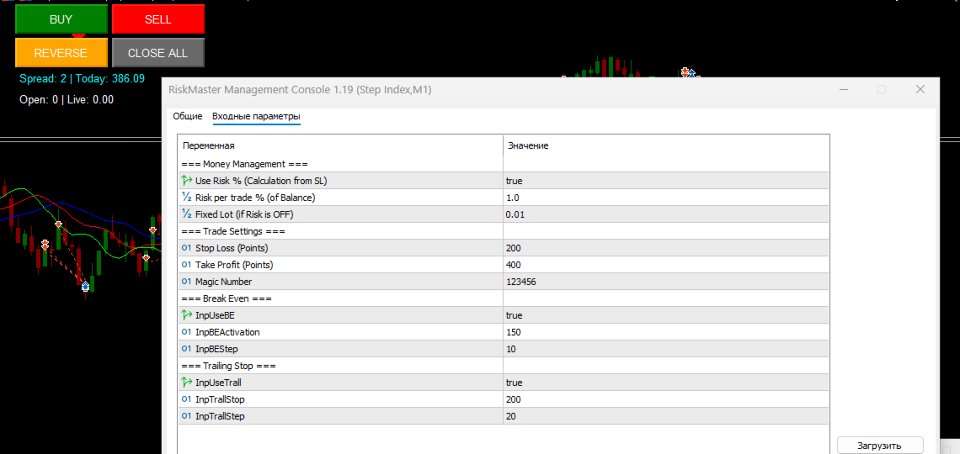Viewport: 960px width, 454px height.
Task: Click the Загрузить button
Action: pyautogui.click(x=880, y=445)
